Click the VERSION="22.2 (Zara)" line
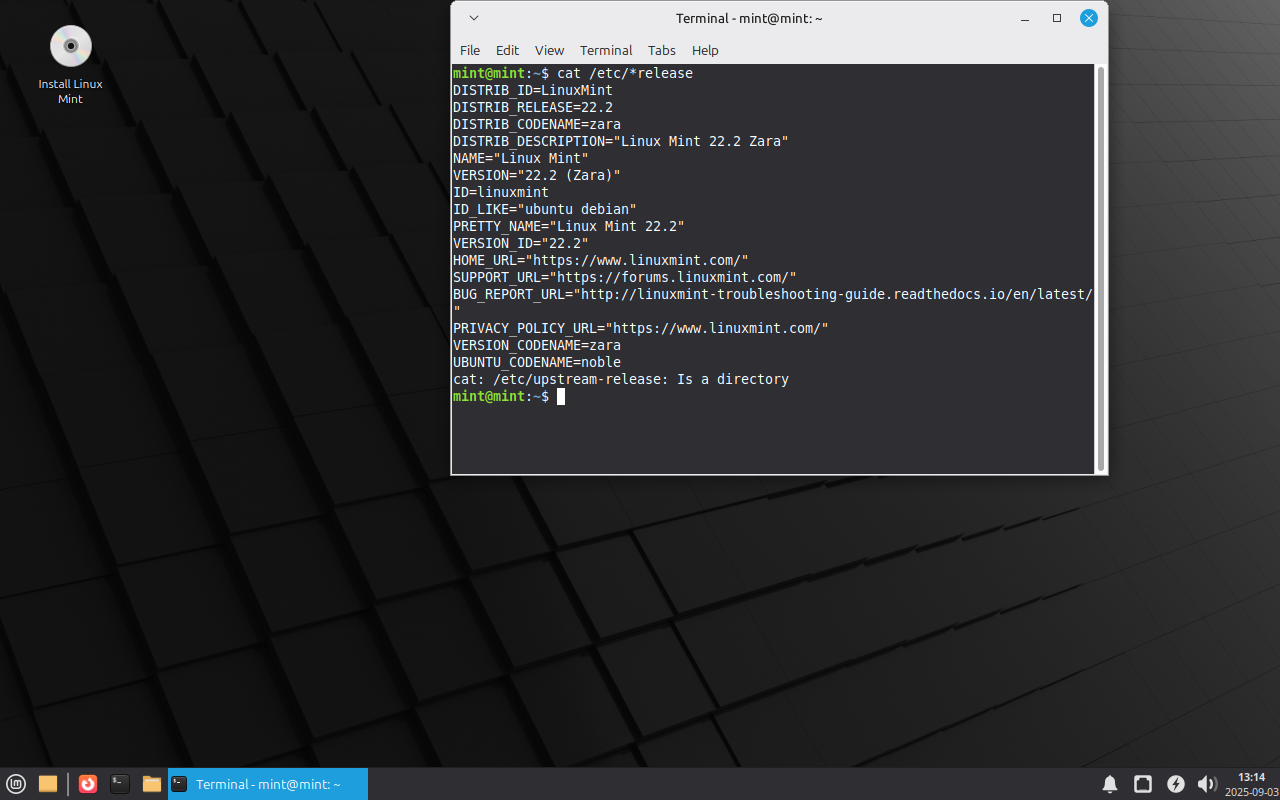This screenshot has height=800, width=1280. point(537,175)
